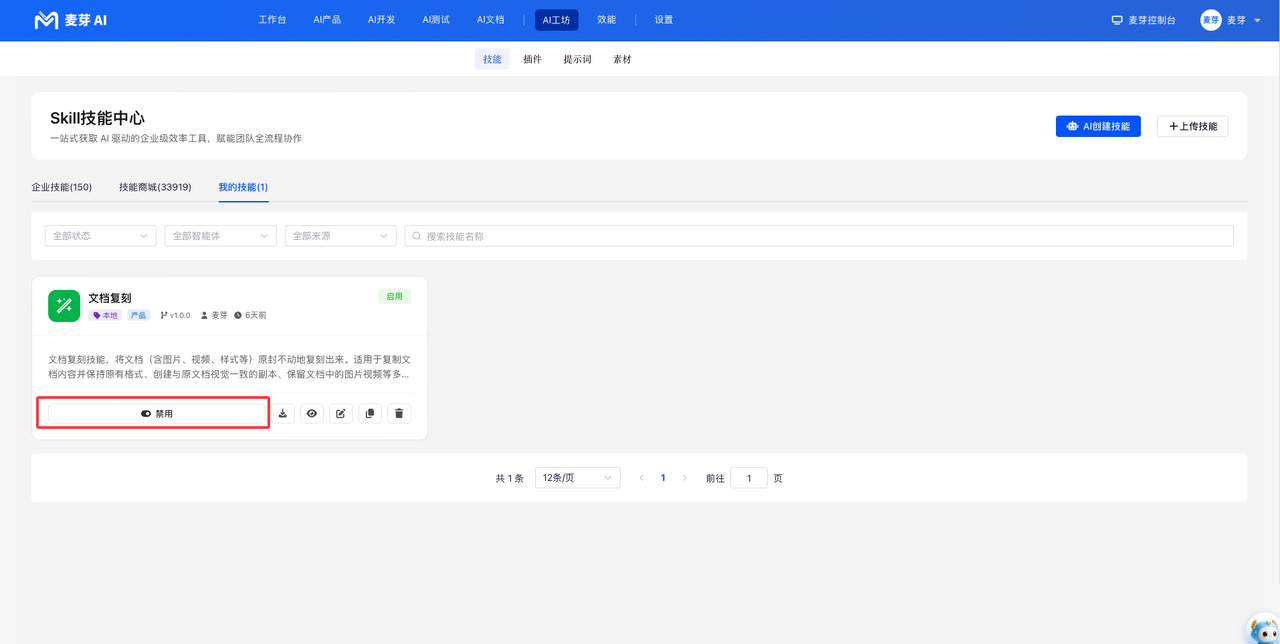Edit the 文档复刻 skill
Image resolution: width=1280 pixels, height=644 pixels.
pyautogui.click(x=341, y=413)
